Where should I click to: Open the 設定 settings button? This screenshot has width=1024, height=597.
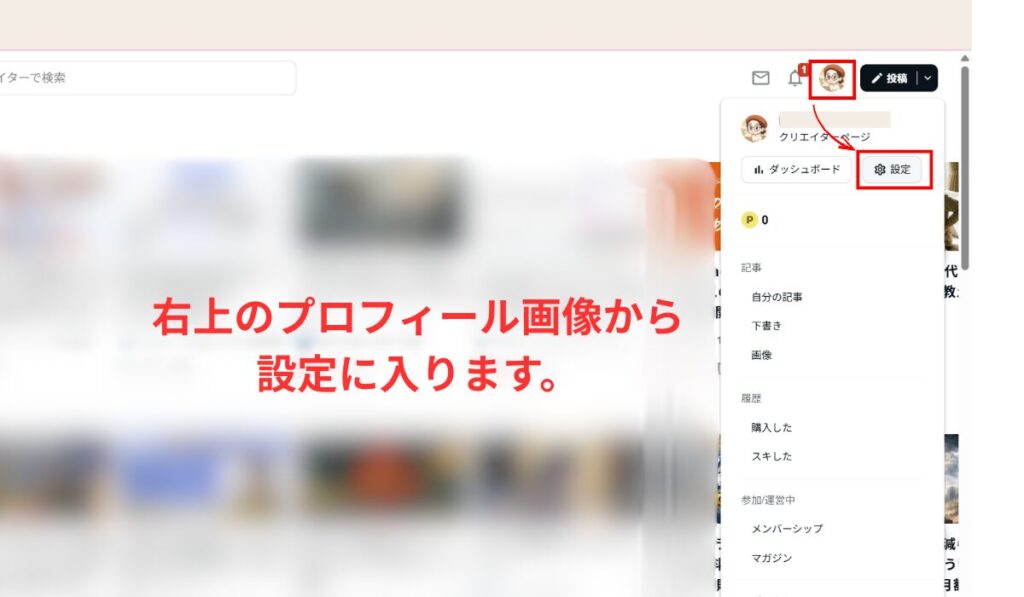892,170
